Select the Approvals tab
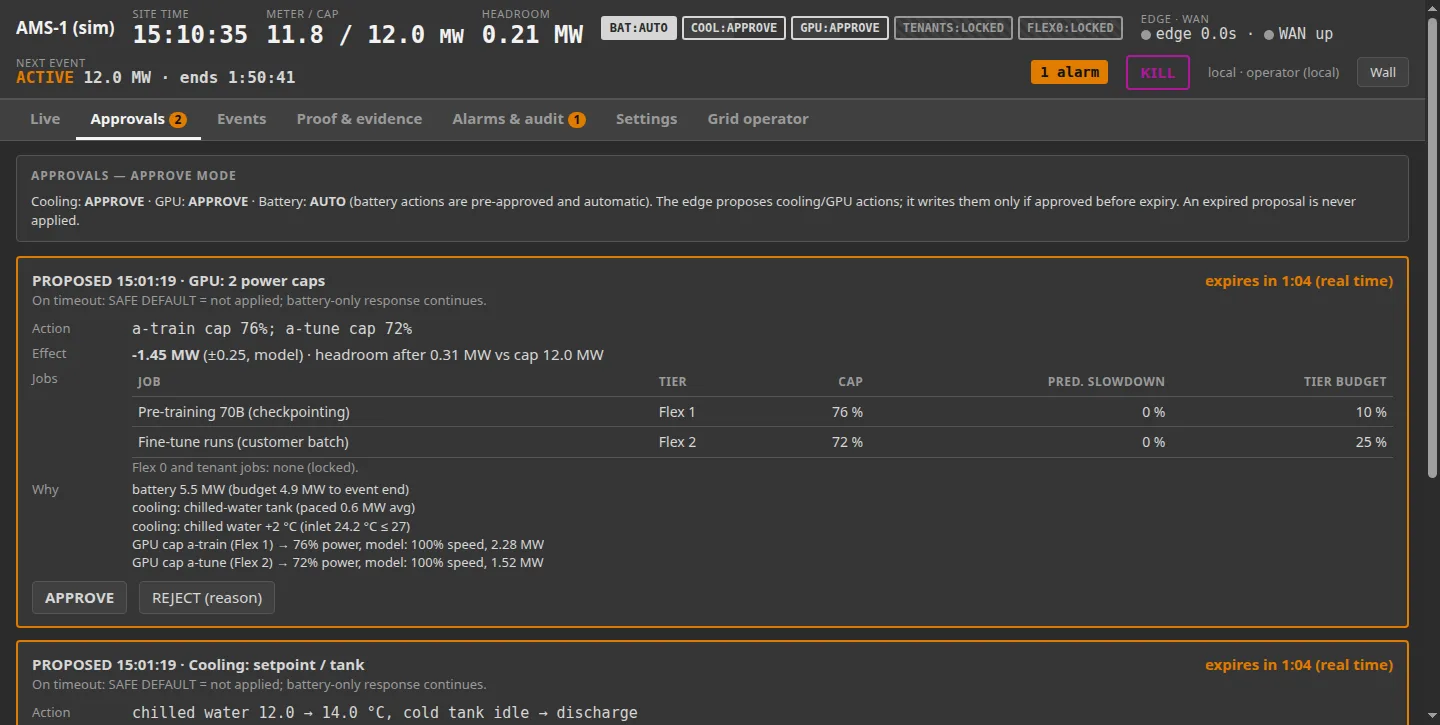This screenshot has width=1440, height=725. (138, 119)
